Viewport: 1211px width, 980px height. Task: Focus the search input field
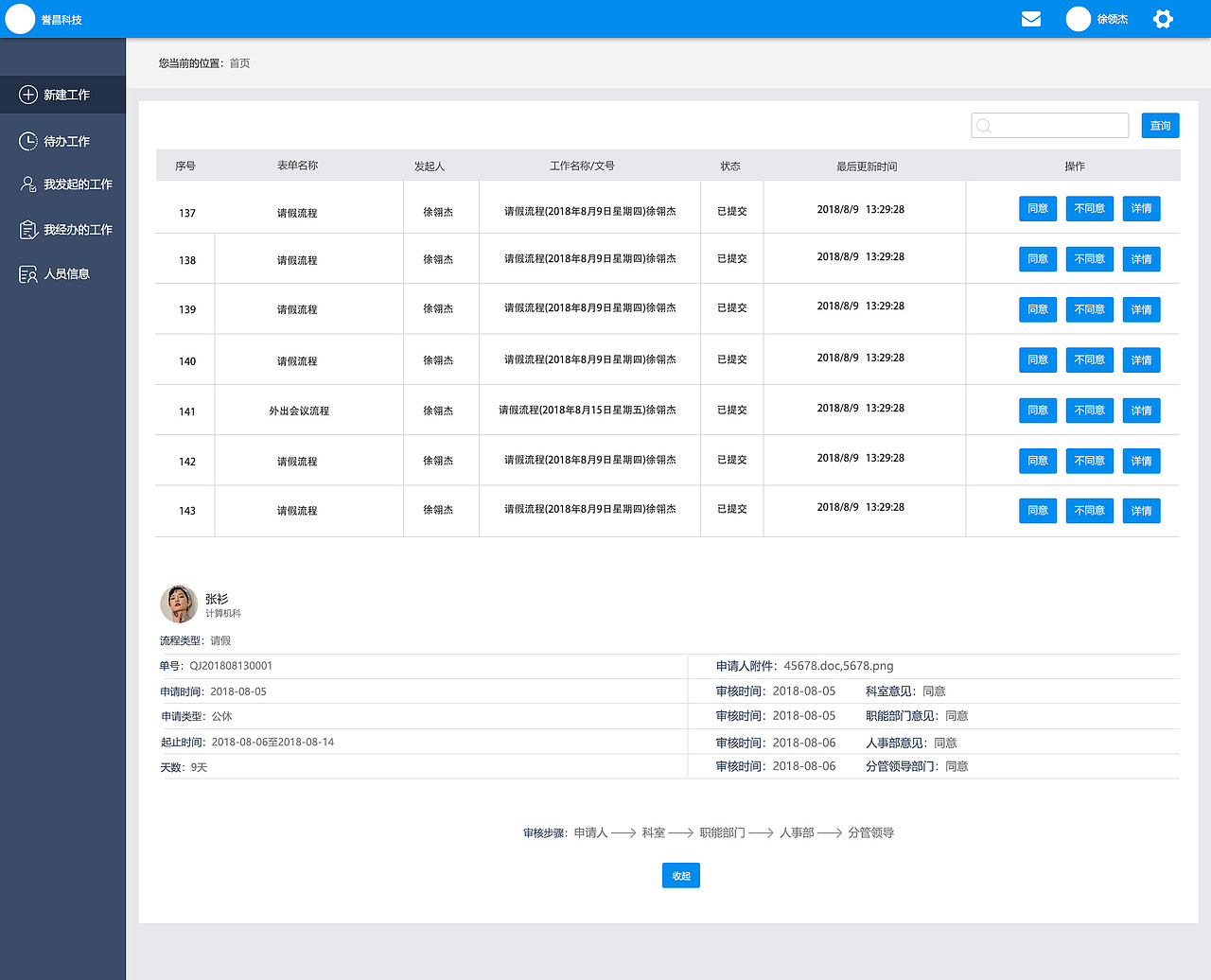tap(1050, 125)
